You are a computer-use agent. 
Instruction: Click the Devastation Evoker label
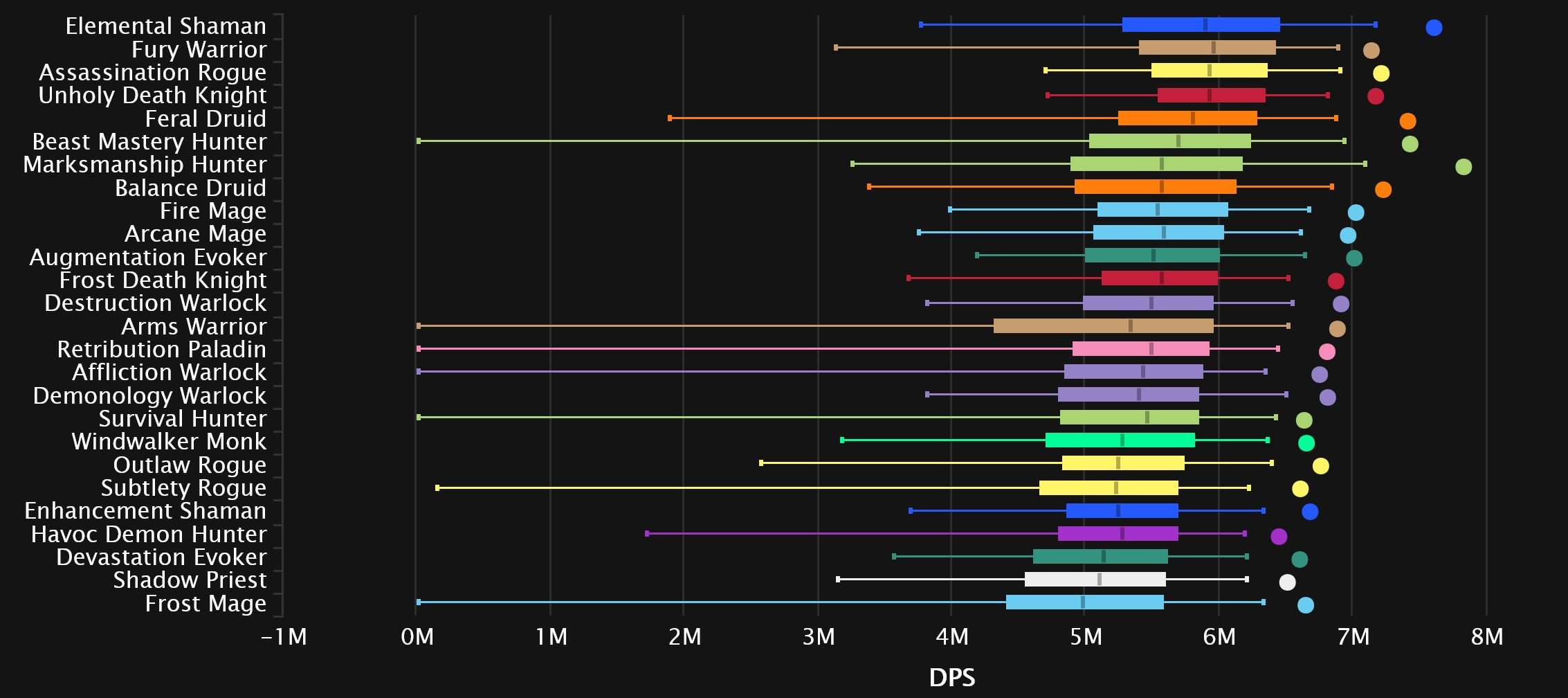coord(161,557)
